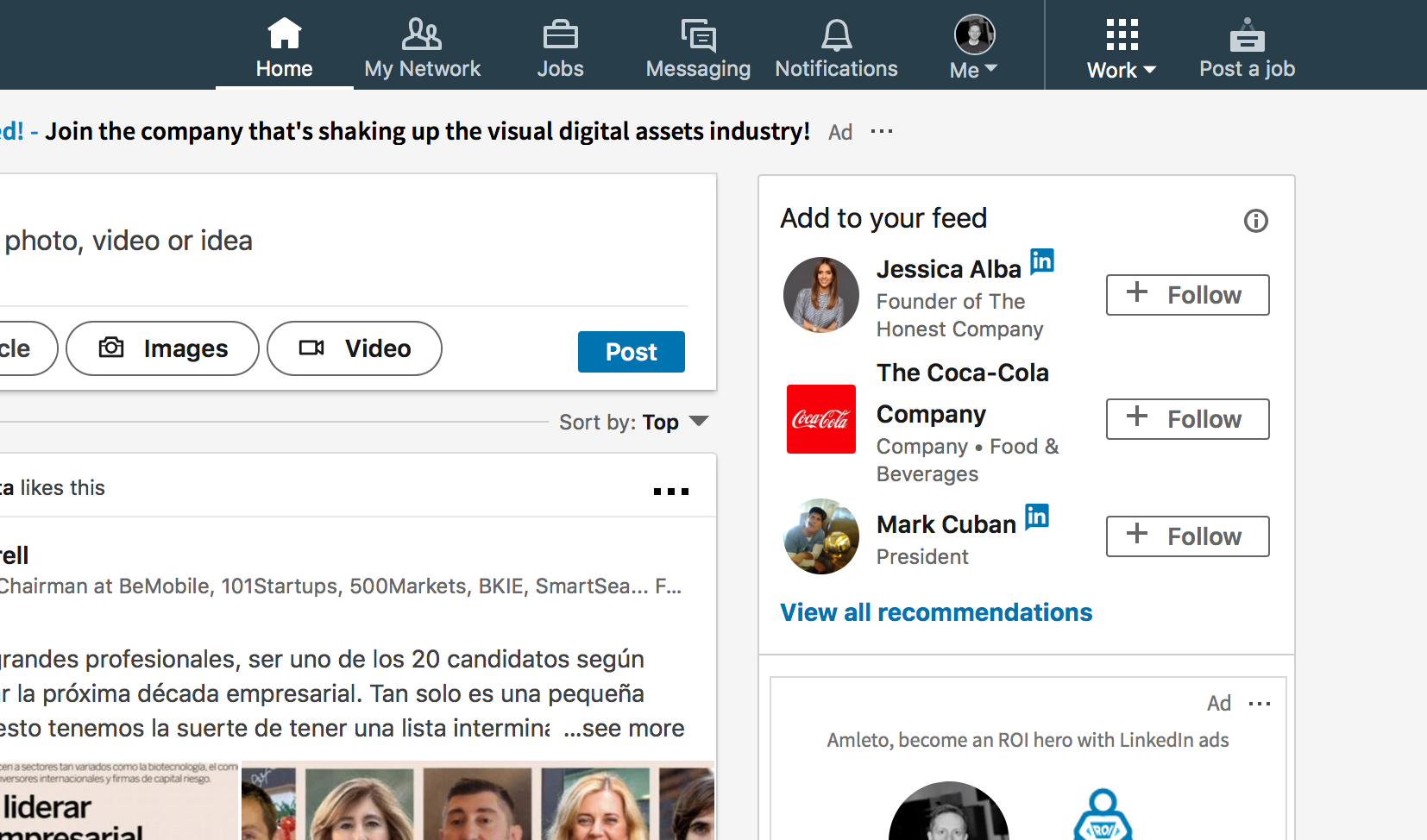The height and width of the screenshot is (840, 1427).
Task: Open the sidebar ad options ellipsis
Action: [x=1260, y=704]
